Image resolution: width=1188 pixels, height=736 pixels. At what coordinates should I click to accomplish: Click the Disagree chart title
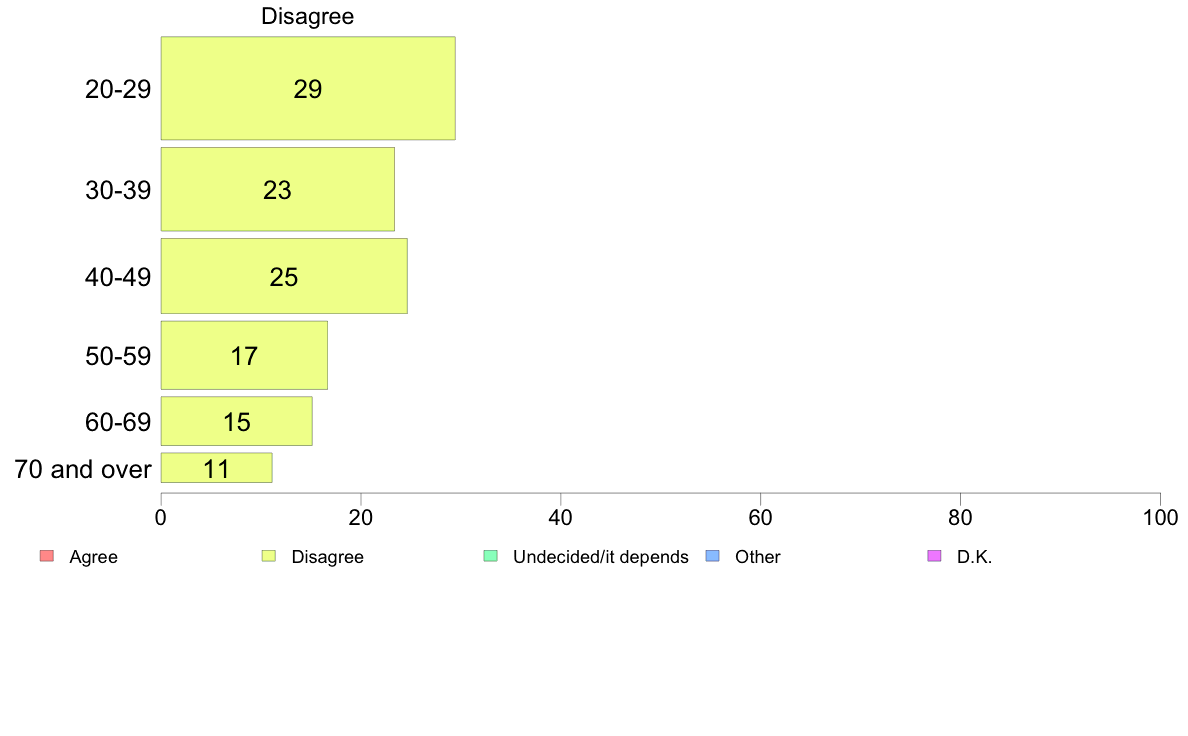[308, 16]
